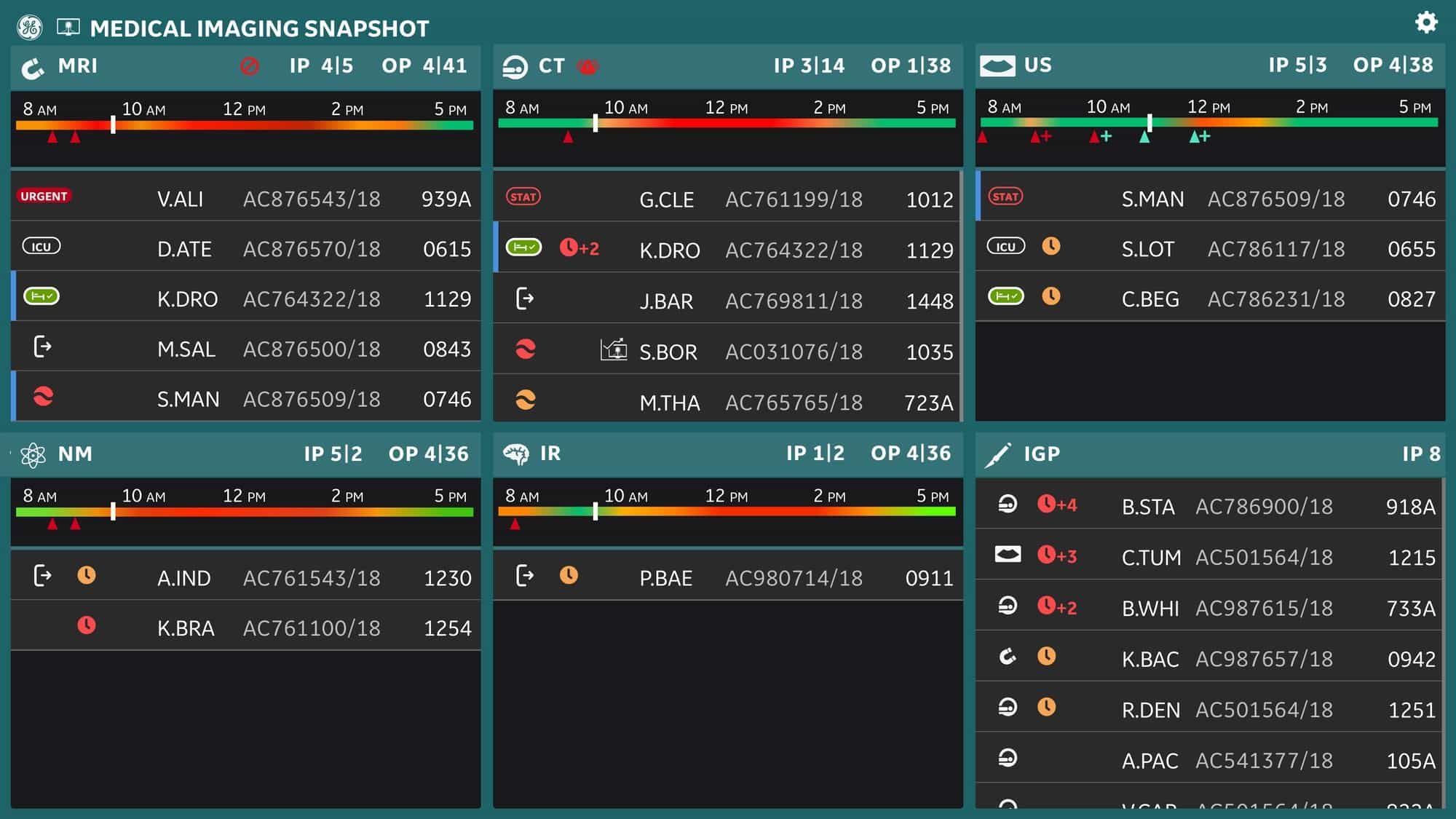Click the IR brain icon
The image size is (1456, 819).
(516, 454)
